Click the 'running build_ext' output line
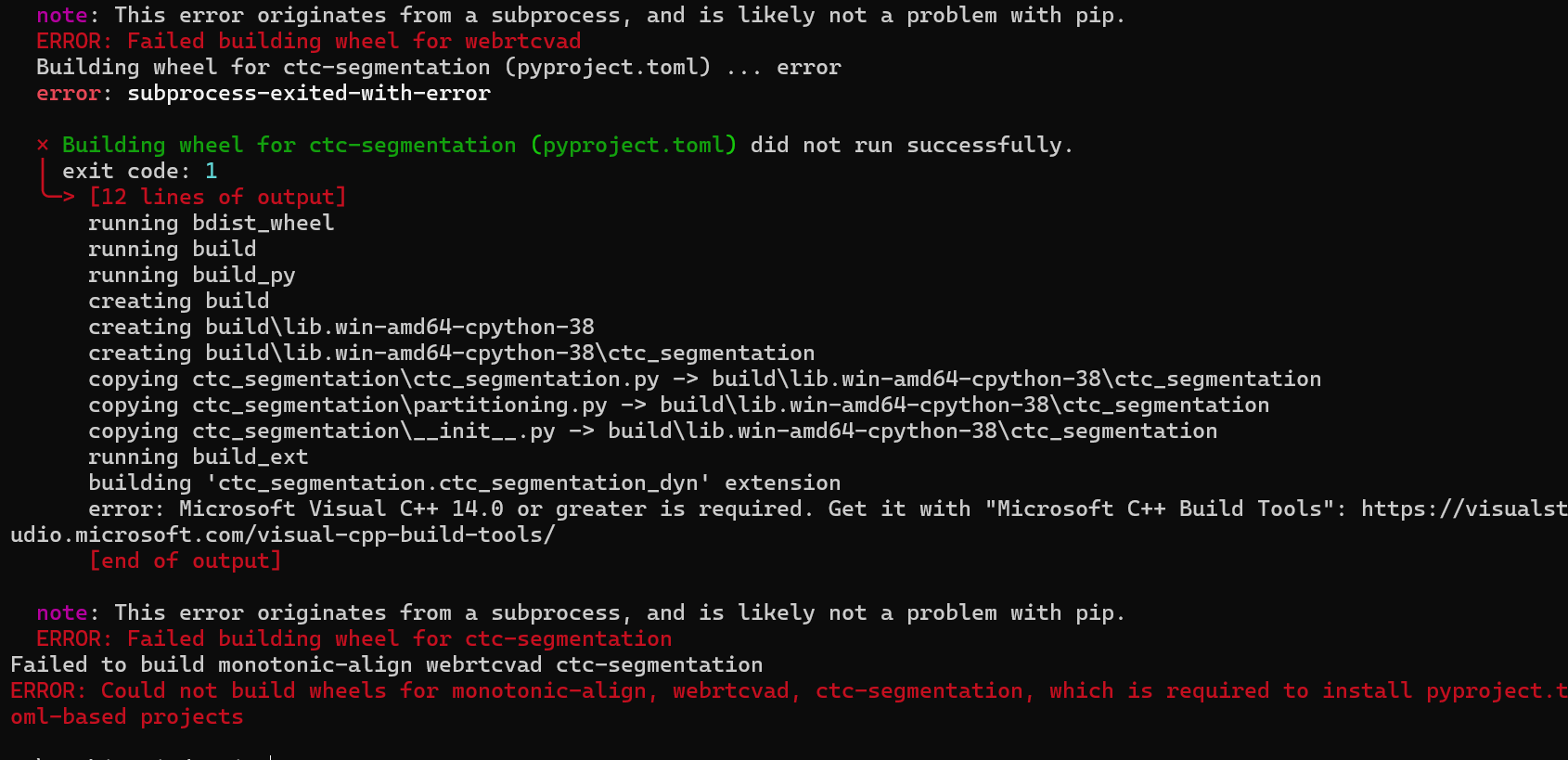Screen dimensions: 1568x760 (x=199, y=457)
